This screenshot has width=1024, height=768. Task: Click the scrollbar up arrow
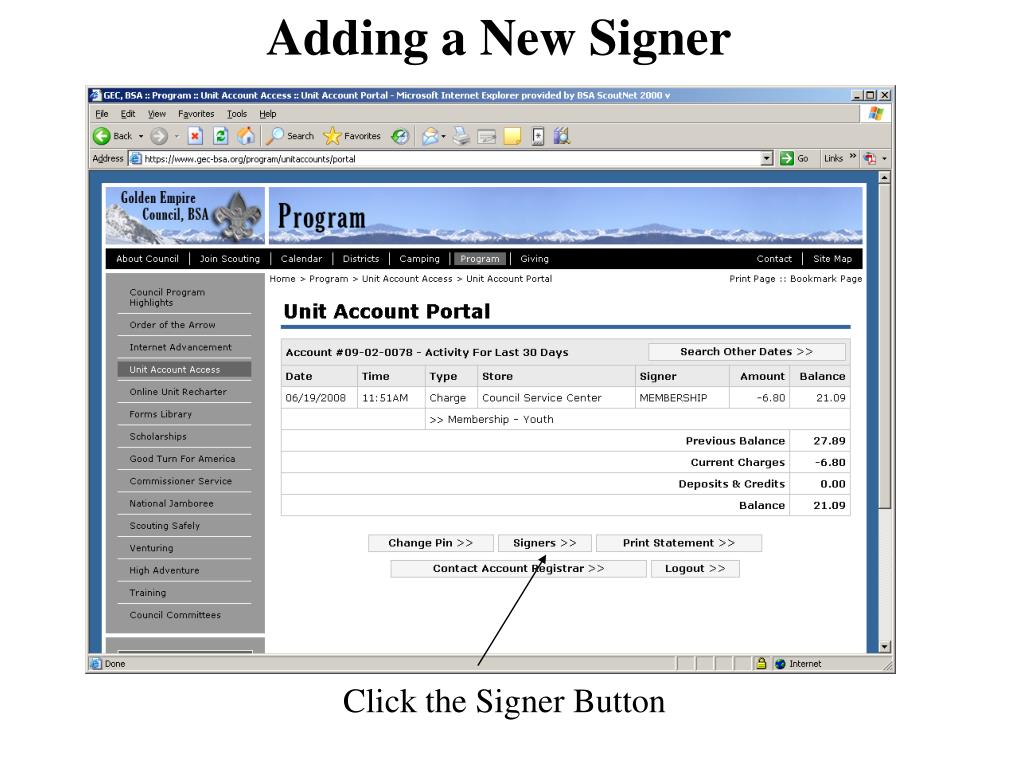[x=884, y=178]
